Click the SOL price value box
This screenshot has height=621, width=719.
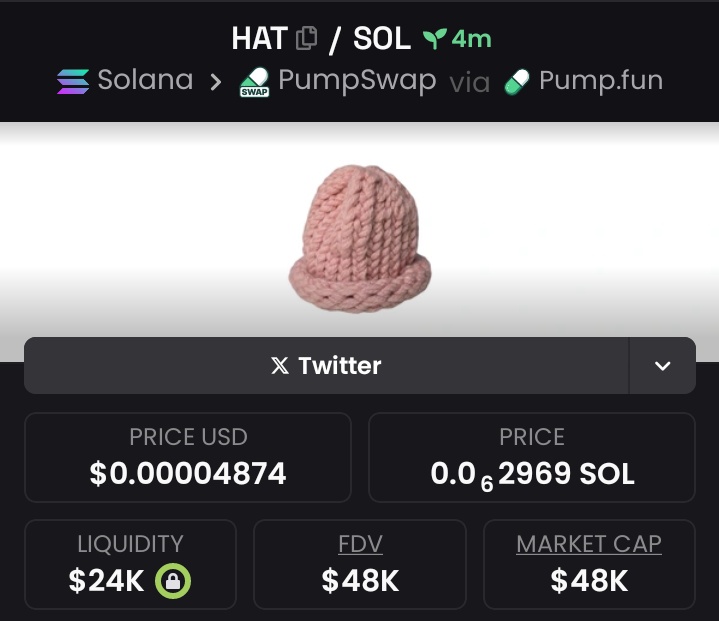click(x=532, y=457)
